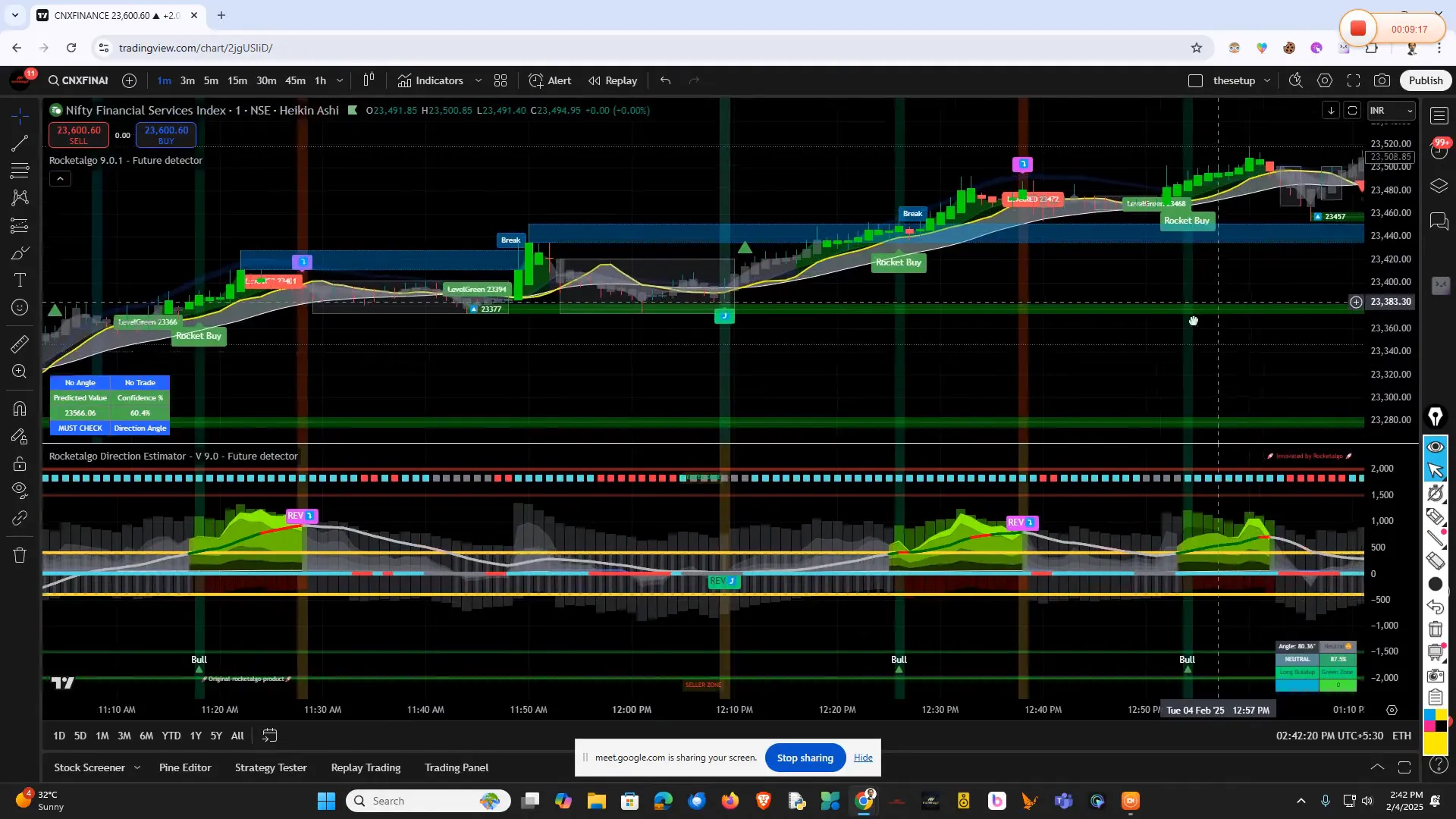Toggle the lock all drawings icon
1456x819 pixels.
(20, 463)
